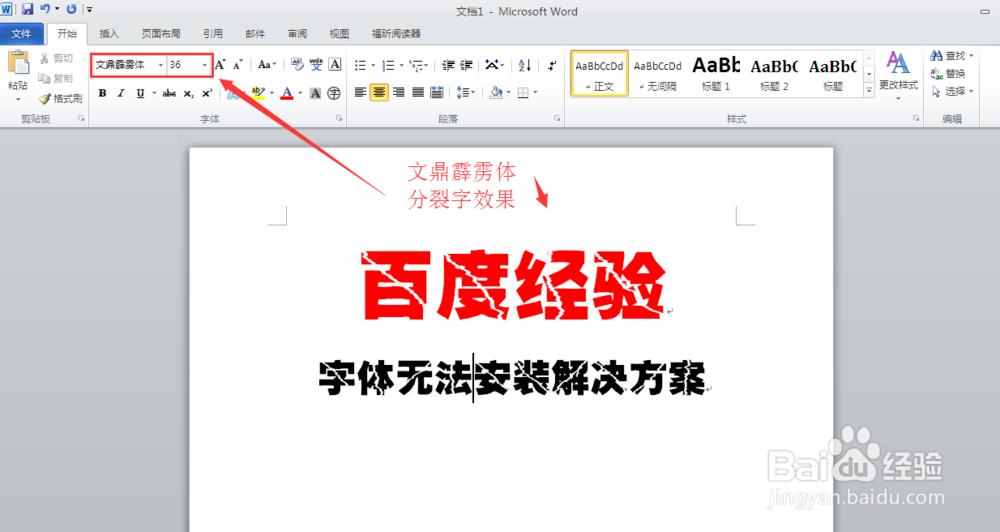The width and height of the screenshot is (1000, 532).
Task: Toggle Show/Hide paragraph marks
Action: (x=552, y=65)
